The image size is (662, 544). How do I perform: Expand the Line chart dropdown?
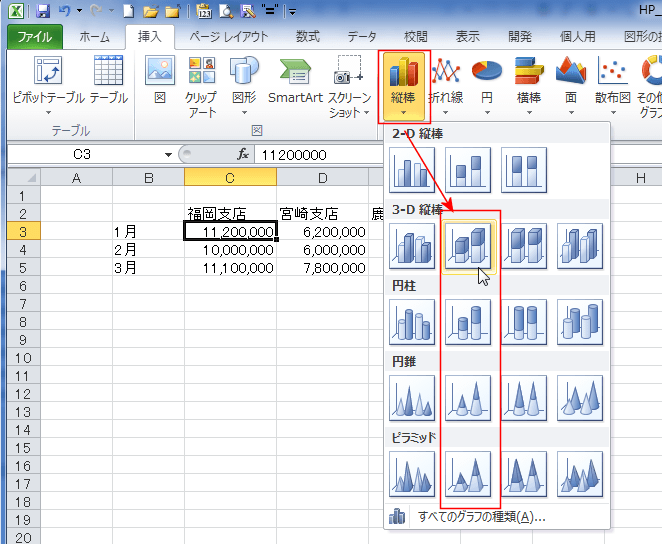pos(444,85)
